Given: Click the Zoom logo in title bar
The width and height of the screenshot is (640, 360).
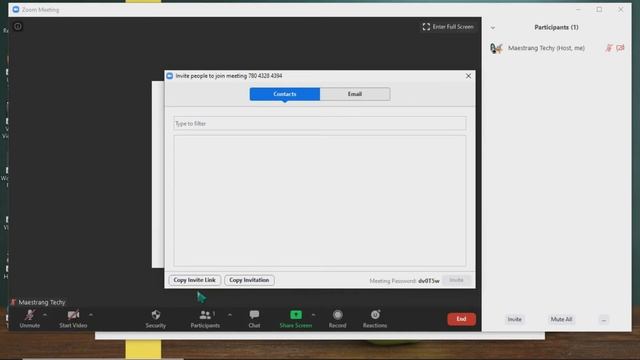Looking at the screenshot, I should tap(16, 9).
